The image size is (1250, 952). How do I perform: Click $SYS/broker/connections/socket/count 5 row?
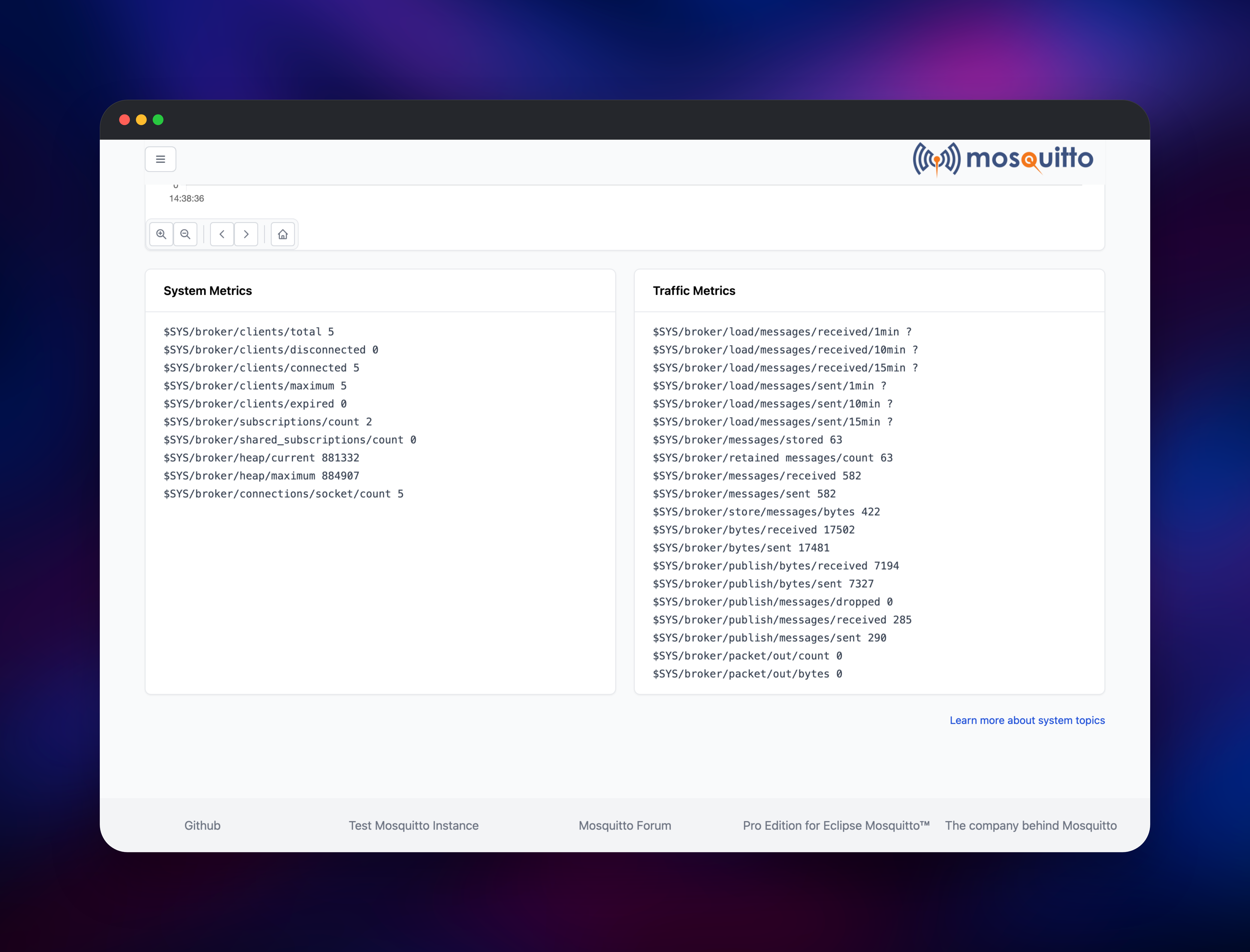283,494
